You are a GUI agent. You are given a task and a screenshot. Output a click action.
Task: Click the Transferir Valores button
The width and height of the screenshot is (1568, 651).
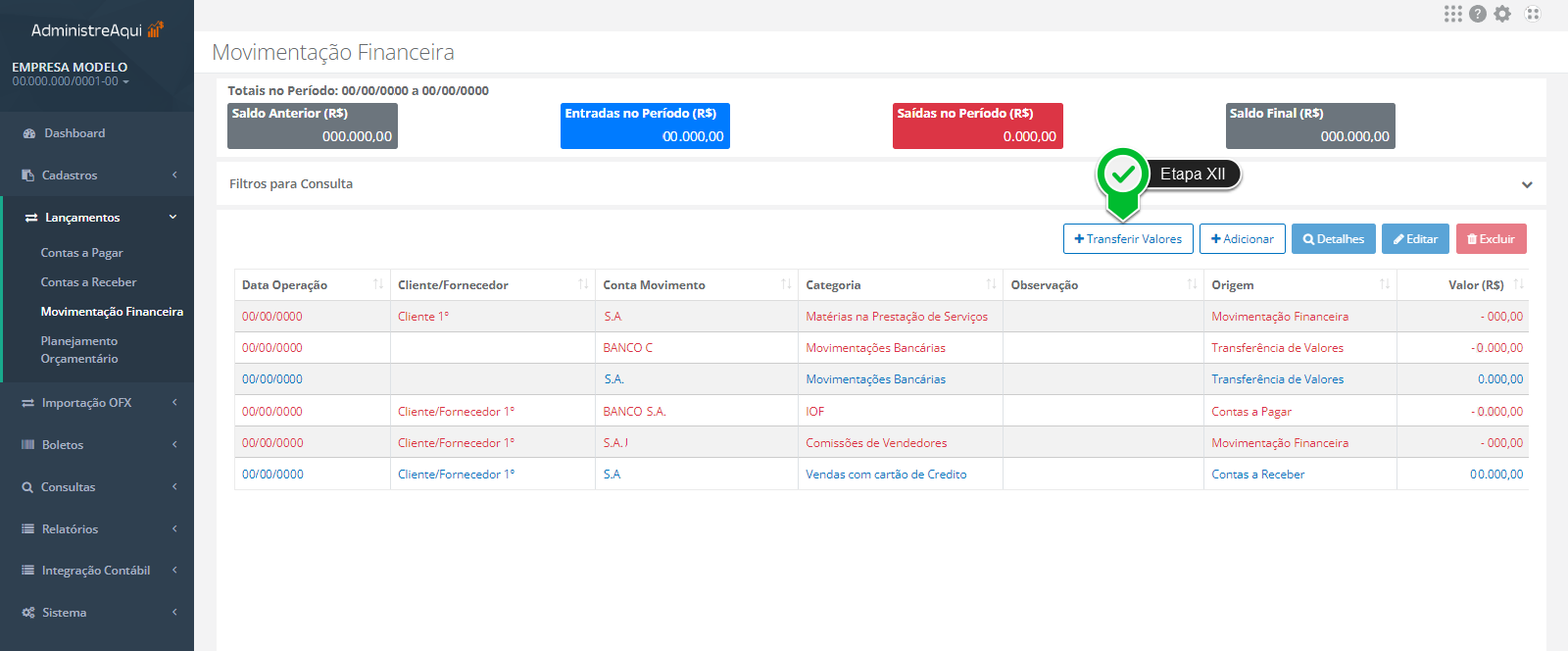pos(1128,239)
